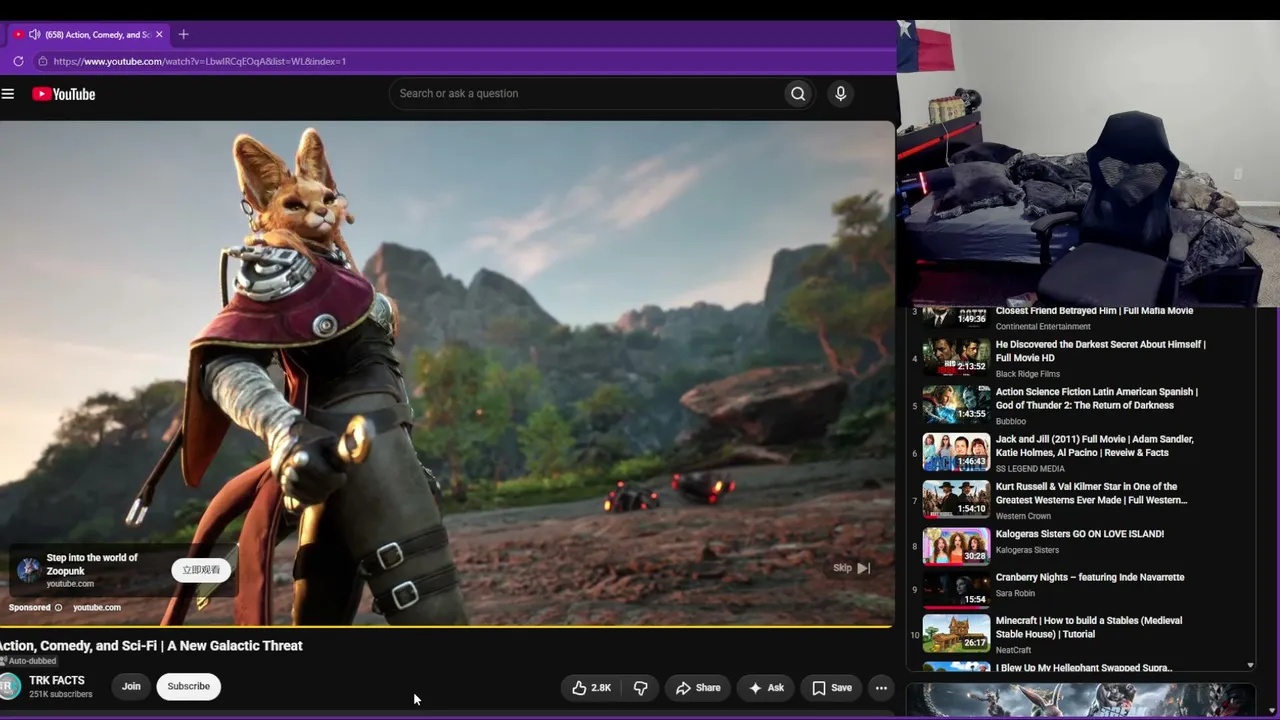Share this video

pos(698,688)
